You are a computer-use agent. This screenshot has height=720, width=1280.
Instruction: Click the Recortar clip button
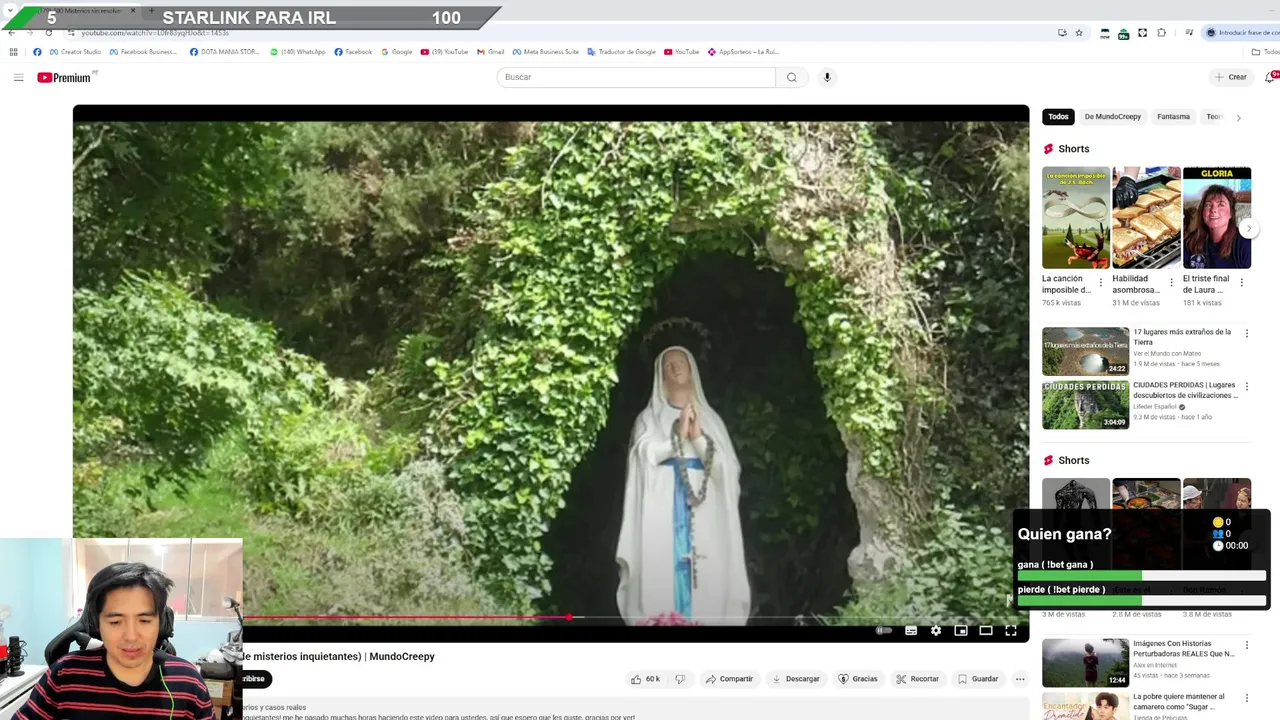(917, 679)
